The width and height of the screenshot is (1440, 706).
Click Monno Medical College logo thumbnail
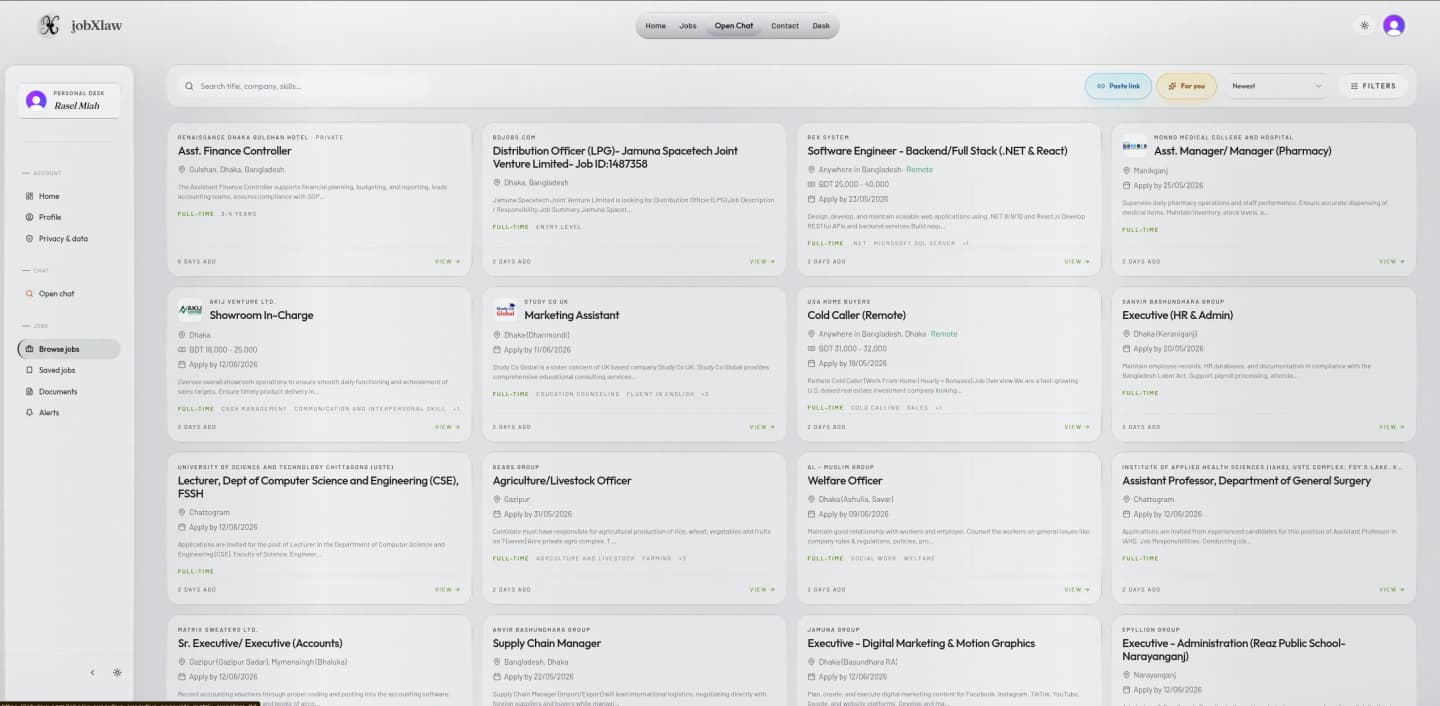coord(1135,146)
